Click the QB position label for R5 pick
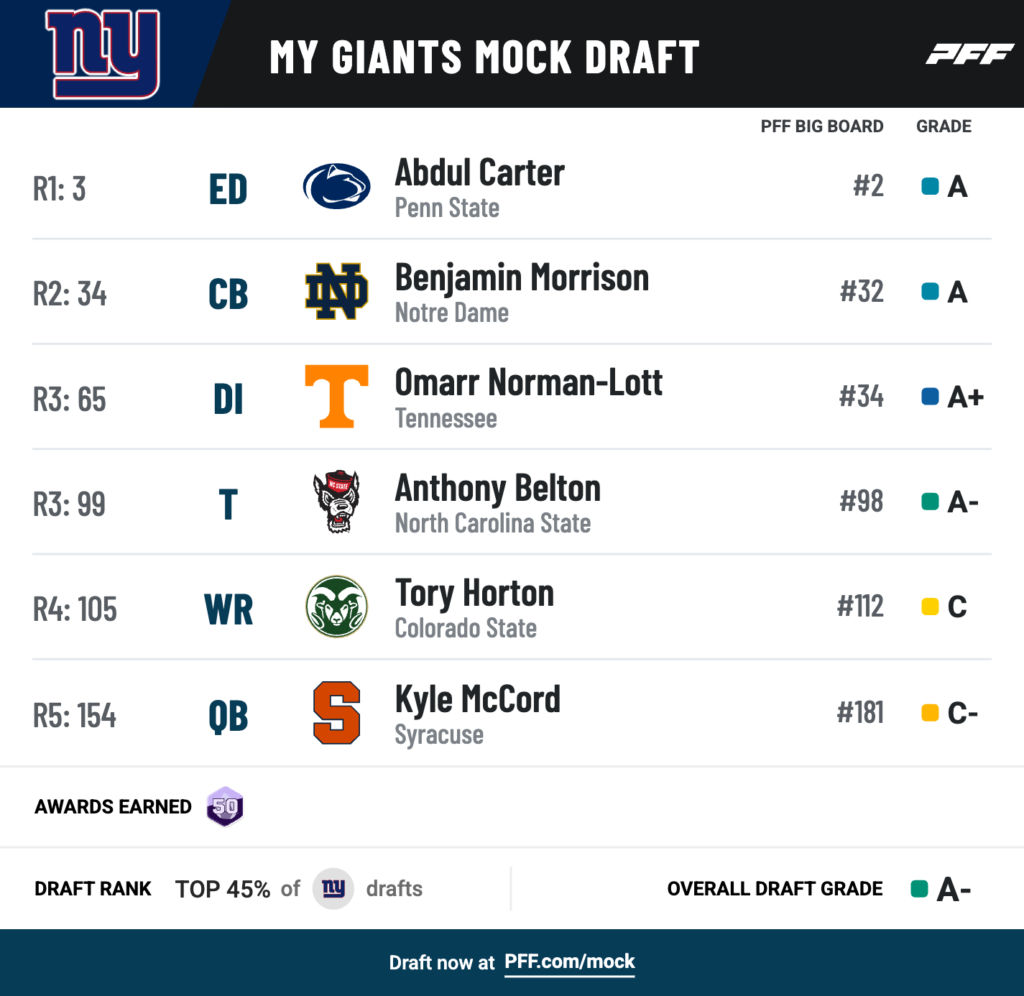 coord(228,716)
